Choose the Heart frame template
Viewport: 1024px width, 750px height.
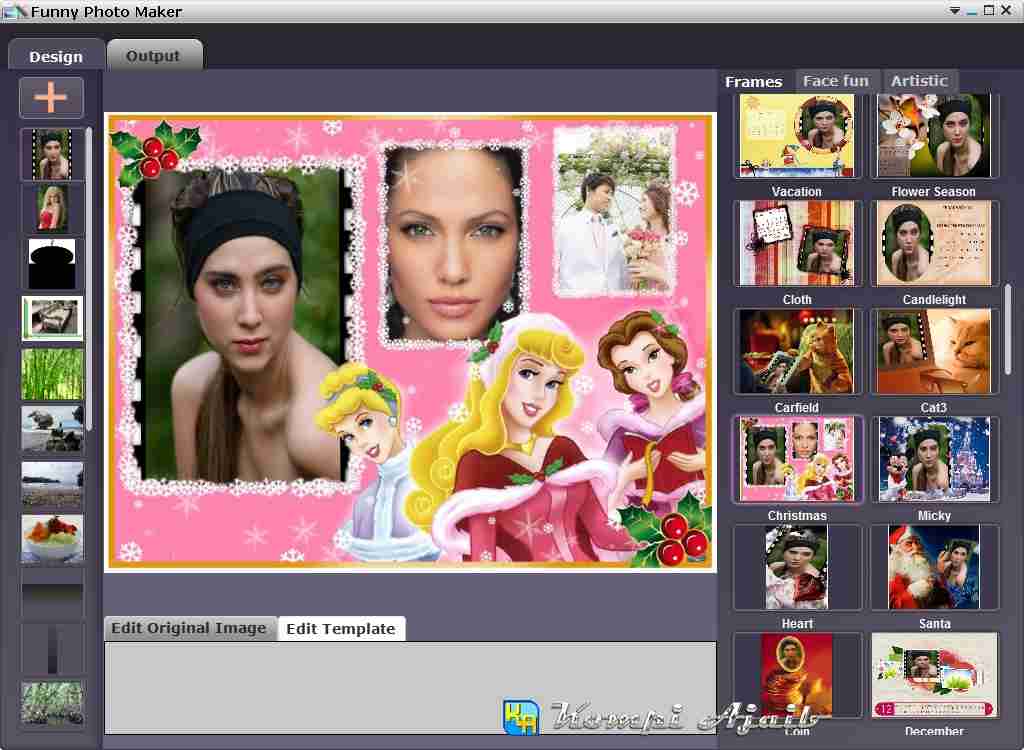(797, 567)
